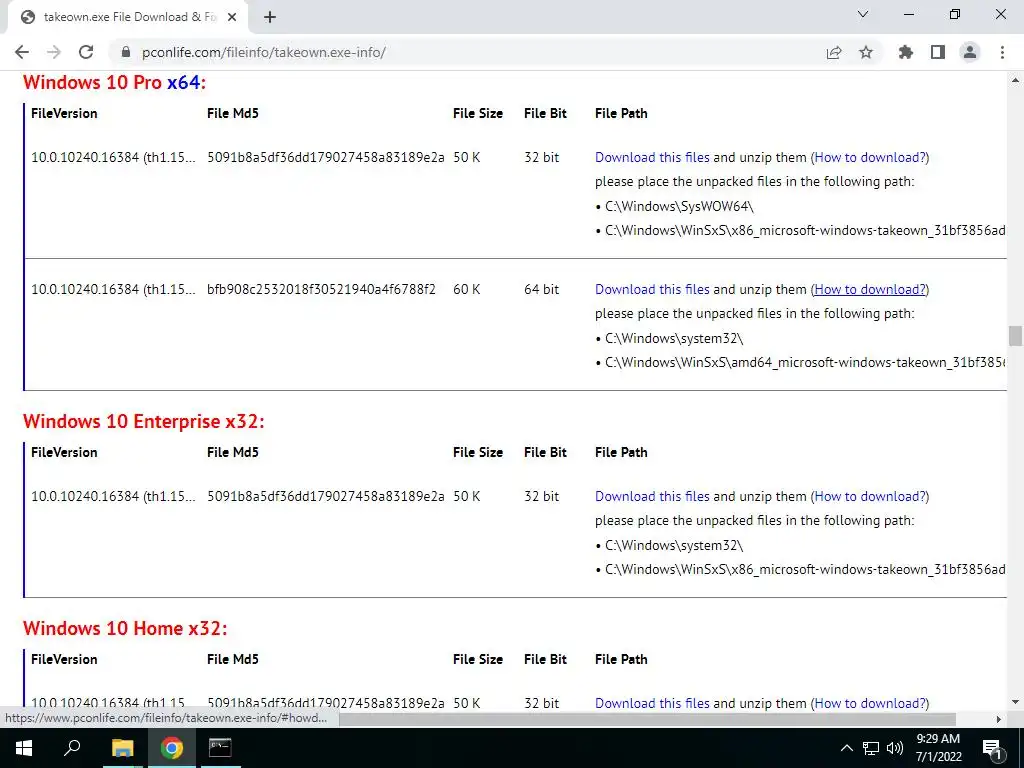Click the scroll up arrow of vertical scrollbar

1015,80
